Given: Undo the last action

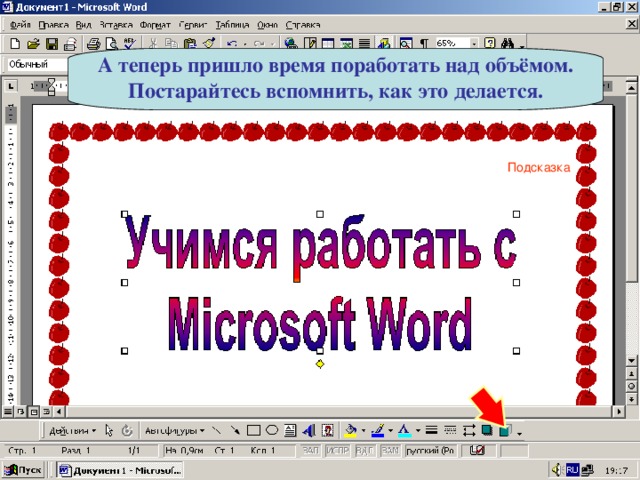Looking at the screenshot, I should point(232,43).
